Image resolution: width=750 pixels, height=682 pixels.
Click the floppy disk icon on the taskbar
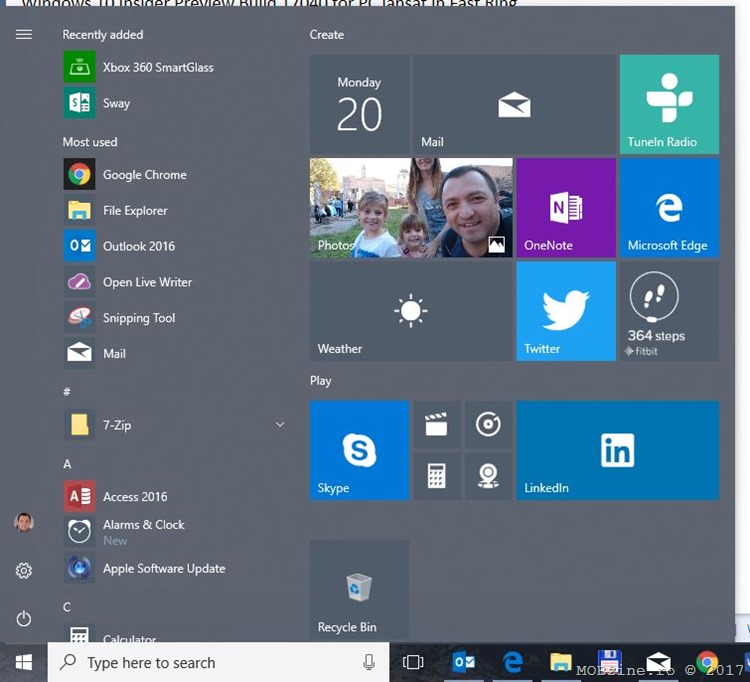[609, 661]
